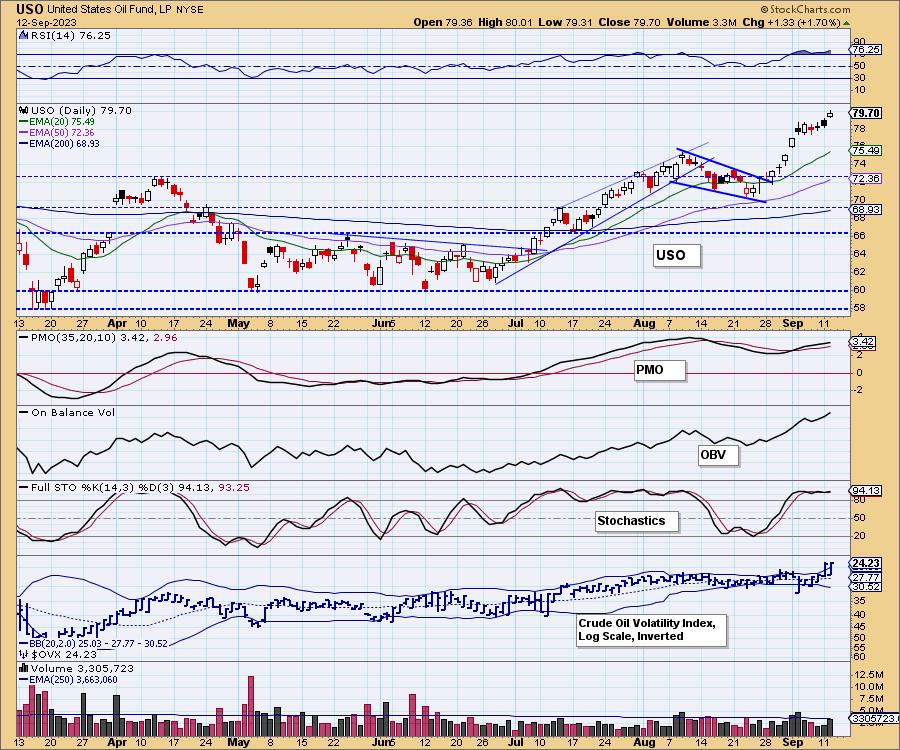Viewport: 900px width, 750px height.
Task: Click the NYSE exchange label
Action: 190,10
